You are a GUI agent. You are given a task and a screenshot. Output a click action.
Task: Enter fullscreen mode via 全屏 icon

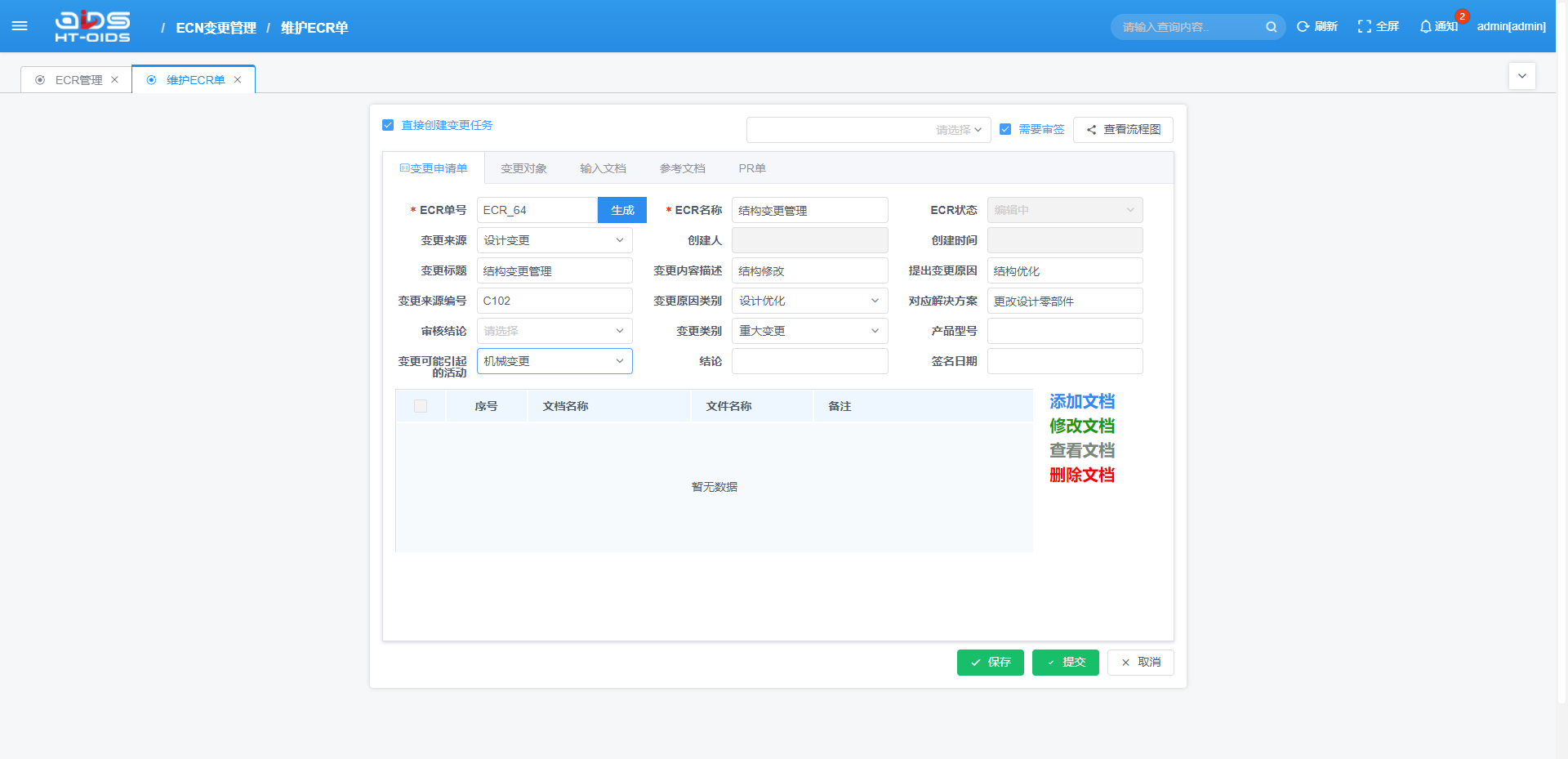(1377, 26)
